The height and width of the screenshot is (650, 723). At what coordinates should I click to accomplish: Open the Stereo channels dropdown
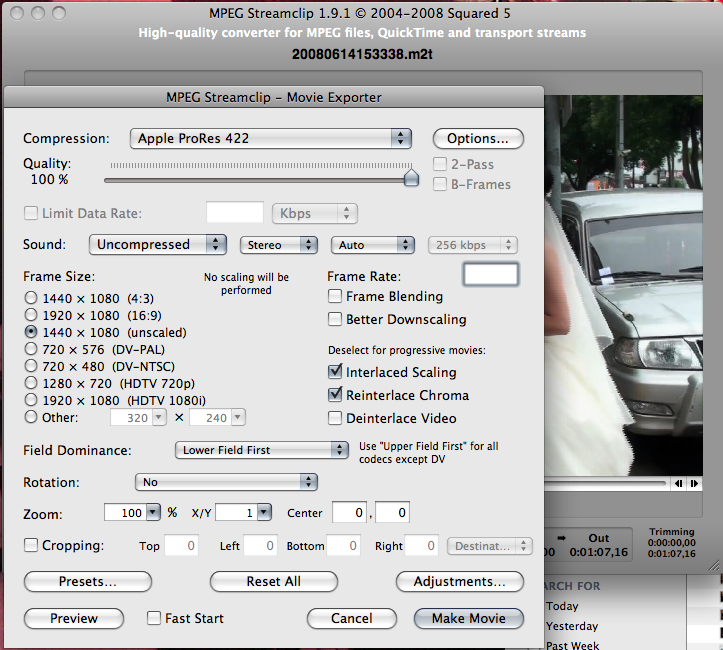tap(279, 245)
